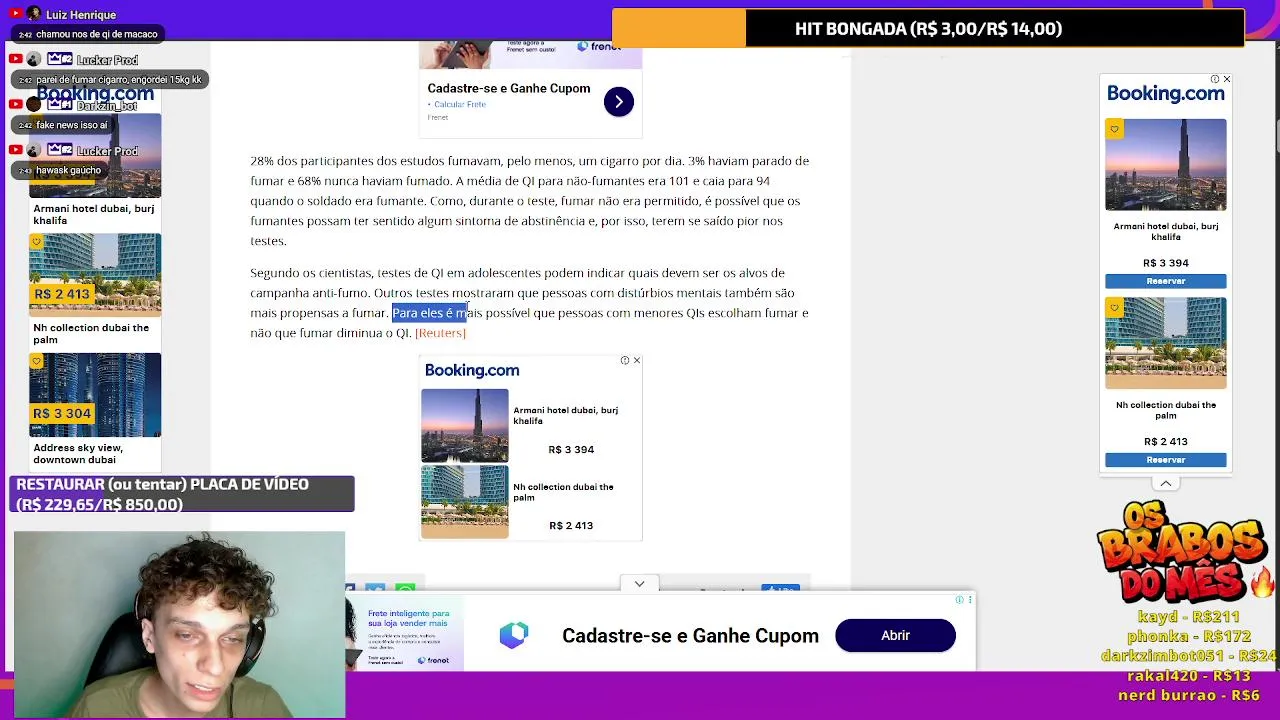Collapse the bottom banner with the down chevron
This screenshot has width=1280, height=720.
point(639,584)
